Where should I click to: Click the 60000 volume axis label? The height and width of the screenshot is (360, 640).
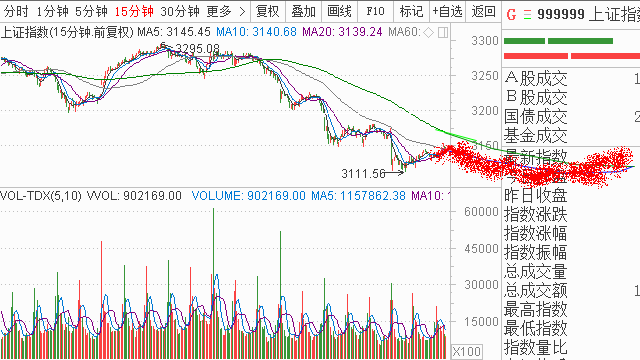481,211
